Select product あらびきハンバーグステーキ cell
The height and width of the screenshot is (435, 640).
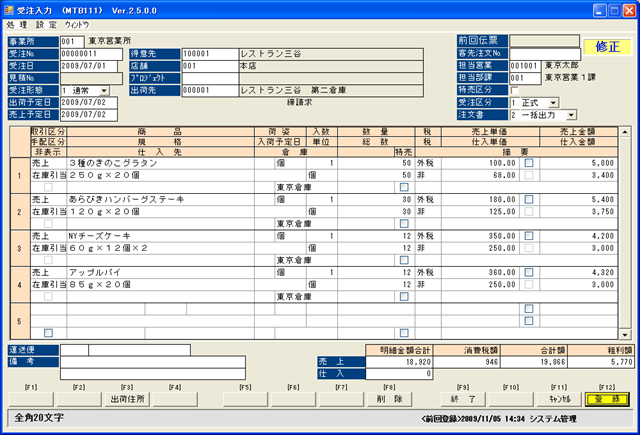[160, 200]
